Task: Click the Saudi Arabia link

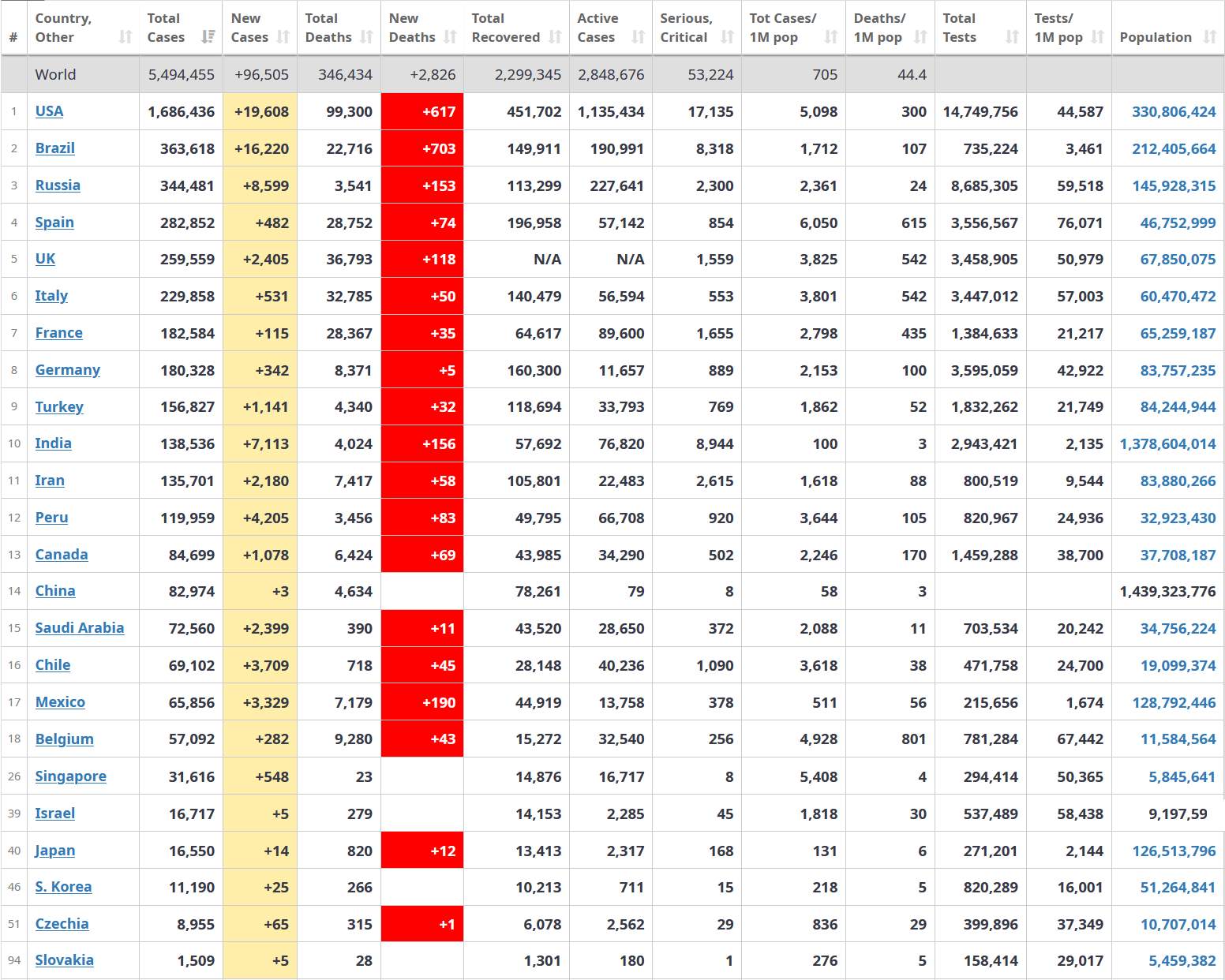Action: pos(79,628)
